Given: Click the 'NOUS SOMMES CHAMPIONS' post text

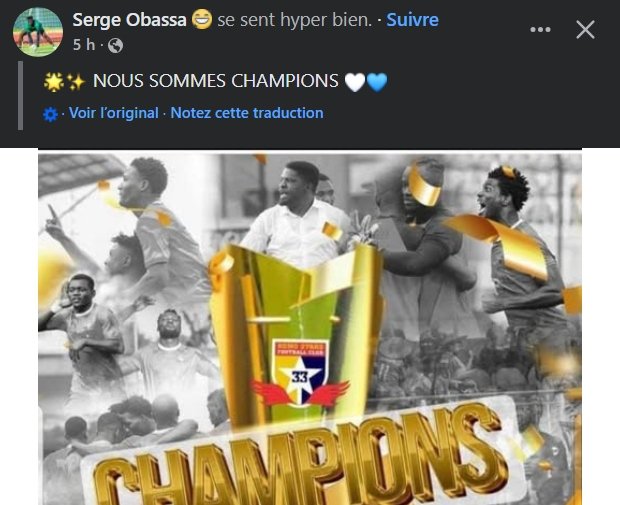Looking at the screenshot, I should pos(215,81).
